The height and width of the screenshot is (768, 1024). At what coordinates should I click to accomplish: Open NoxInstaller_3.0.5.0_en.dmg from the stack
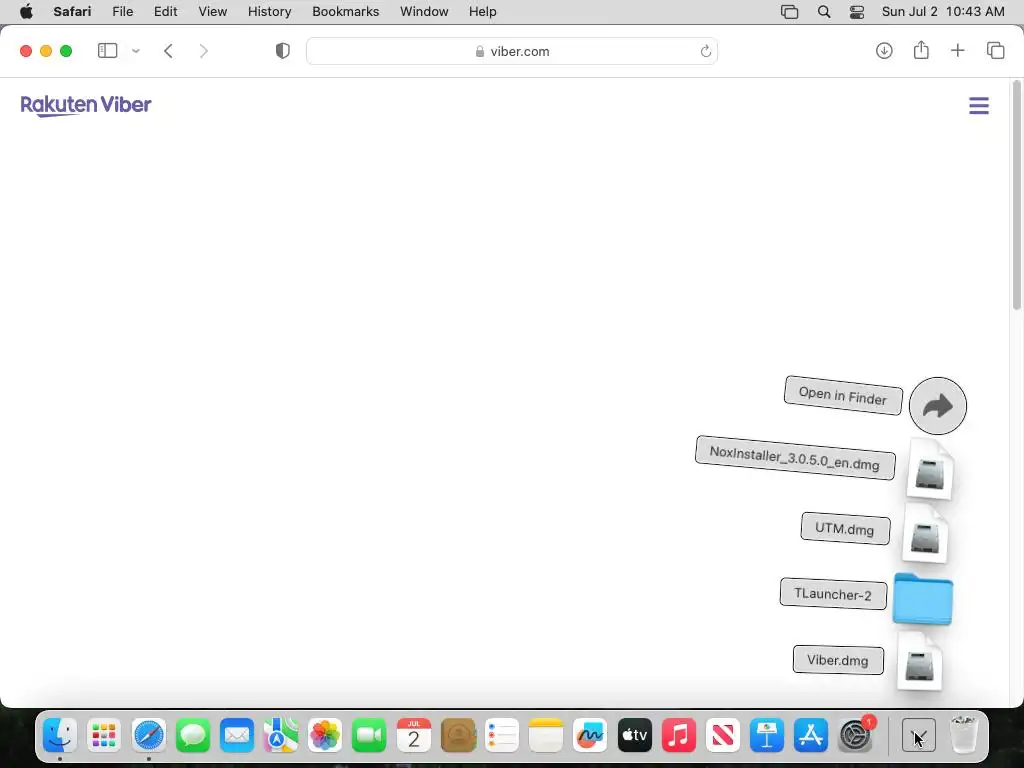[x=930, y=470]
